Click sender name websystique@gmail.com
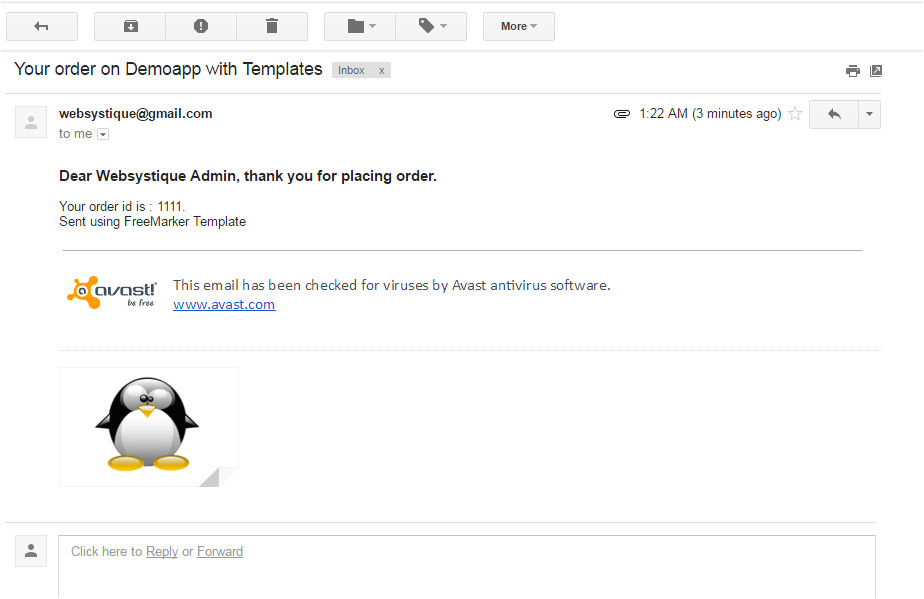The image size is (924, 599). coord(136,114)
